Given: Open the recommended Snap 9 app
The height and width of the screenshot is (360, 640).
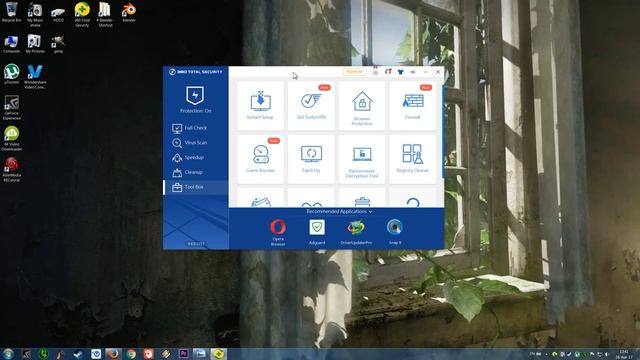Looking at the screenshot, I should (395, 232).
